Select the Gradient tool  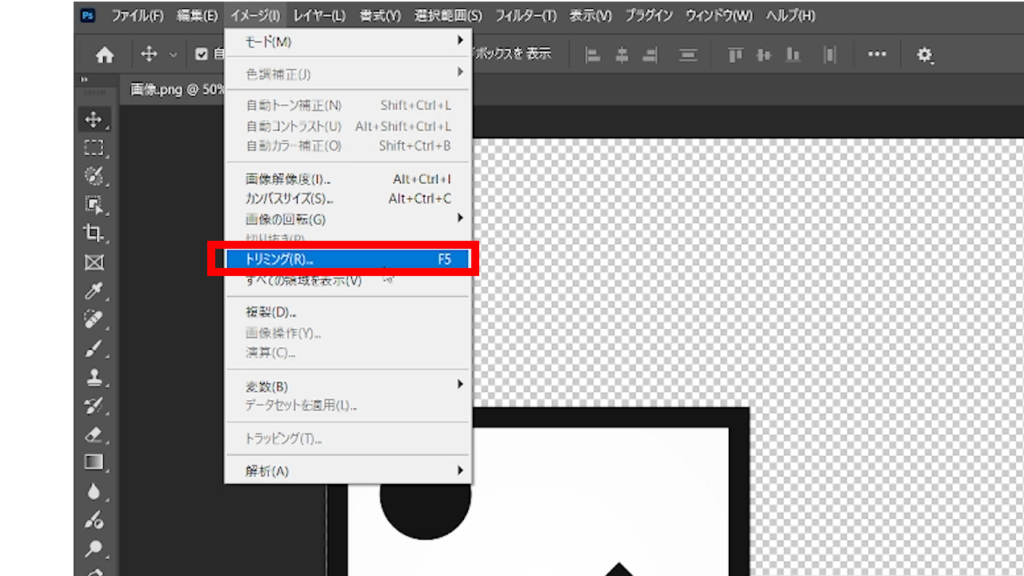[x=93, y=462]
